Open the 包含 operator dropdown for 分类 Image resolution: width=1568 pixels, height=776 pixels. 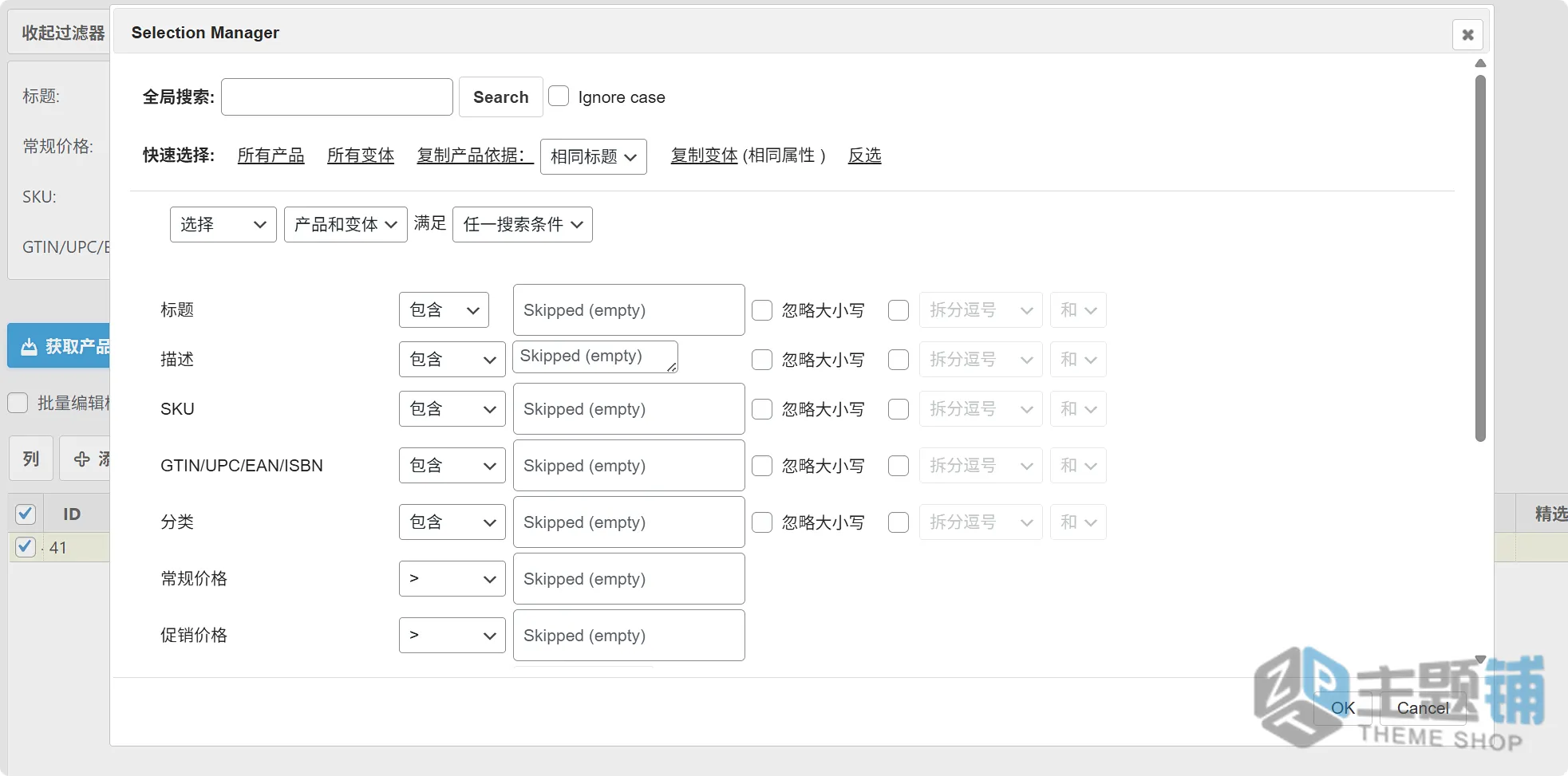pos(452,522)
